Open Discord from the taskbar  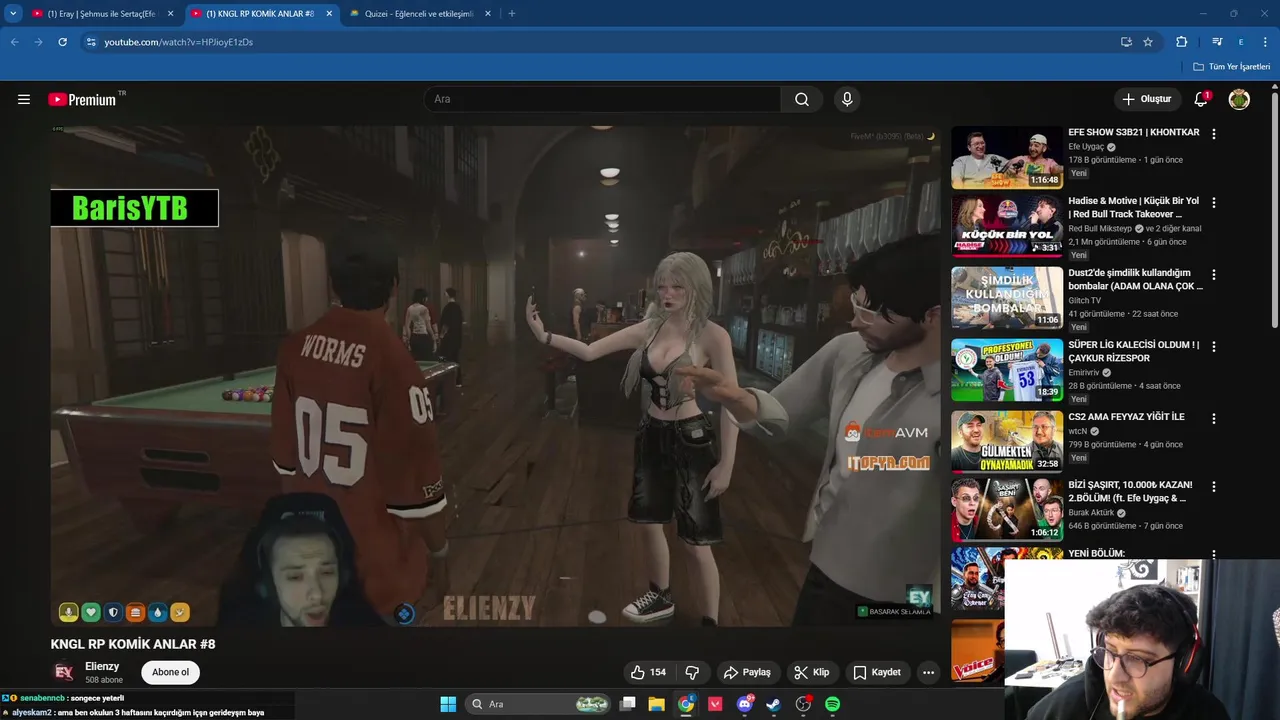tap(744, 704)
